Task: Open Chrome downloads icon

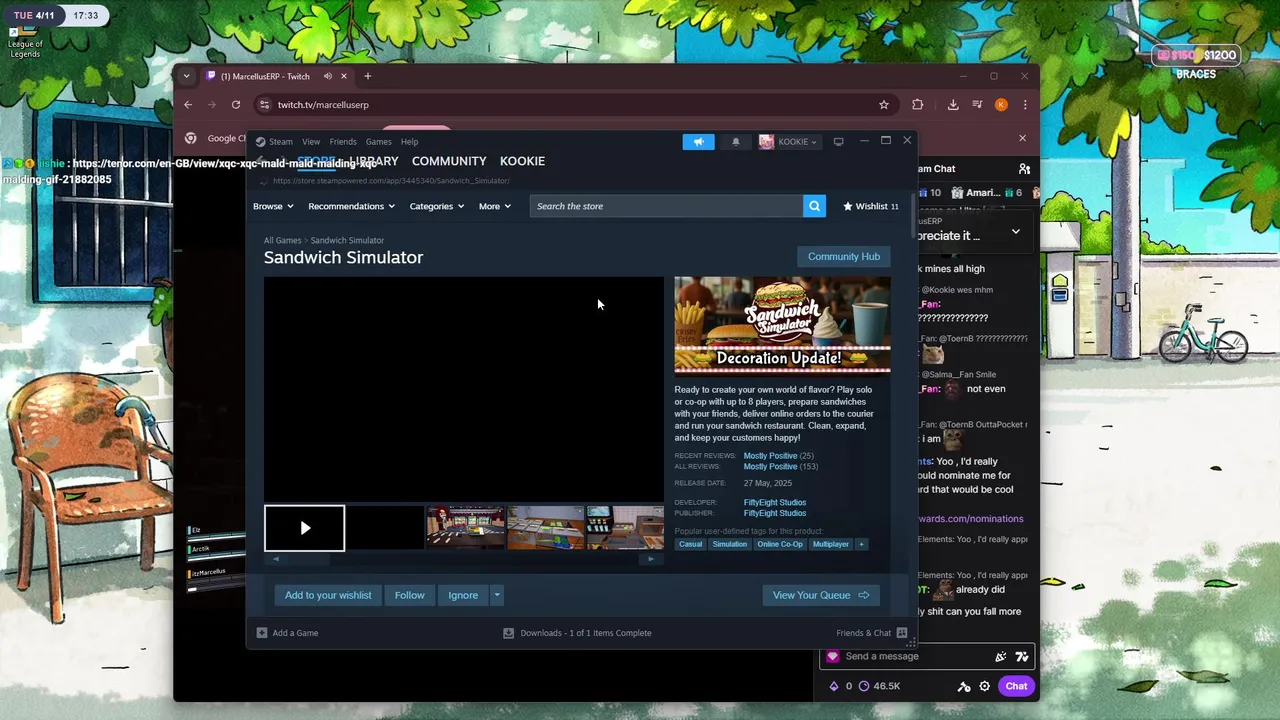Action: 953,105
